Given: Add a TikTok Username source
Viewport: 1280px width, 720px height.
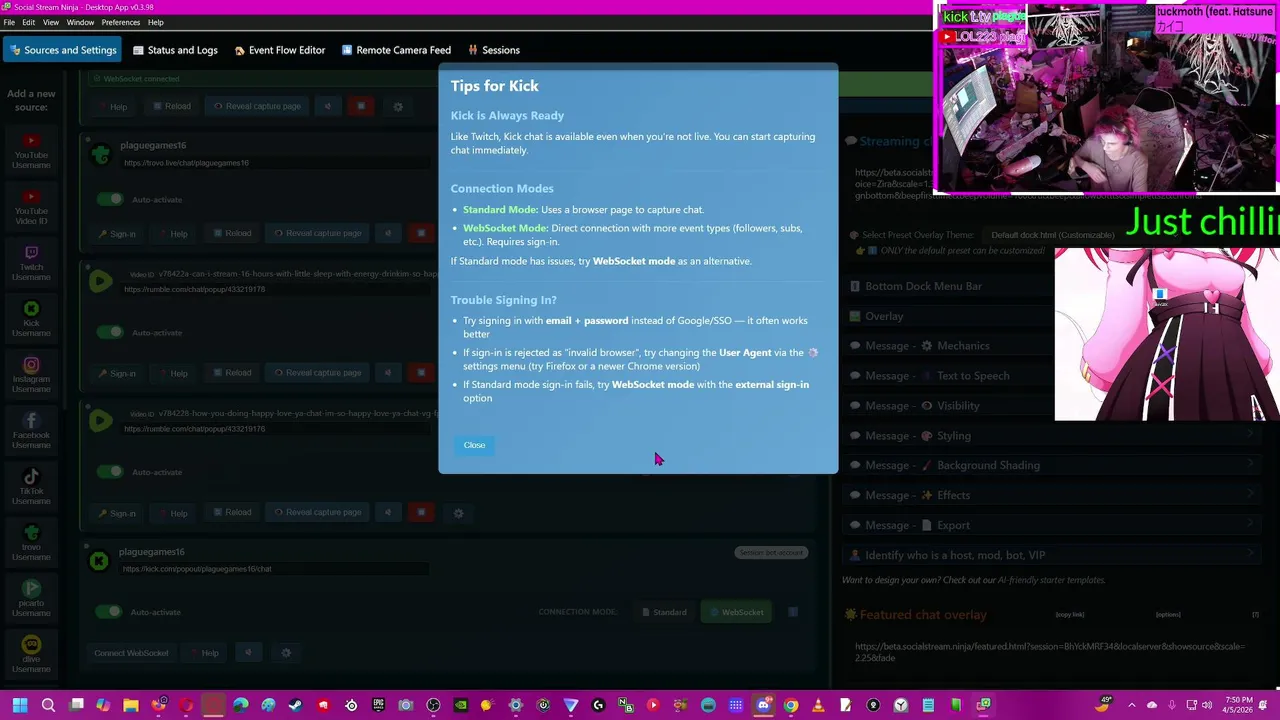Looking at the screenshot, I should click(x=31, y=488).
